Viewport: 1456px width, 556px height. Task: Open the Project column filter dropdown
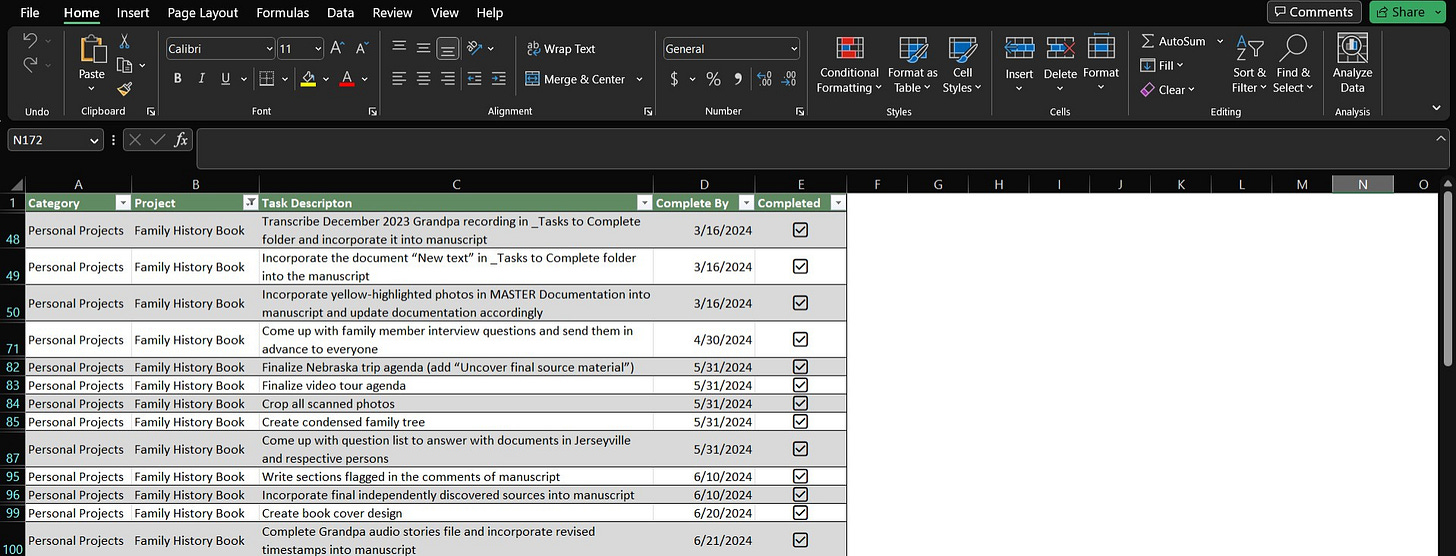click(250, 203)
